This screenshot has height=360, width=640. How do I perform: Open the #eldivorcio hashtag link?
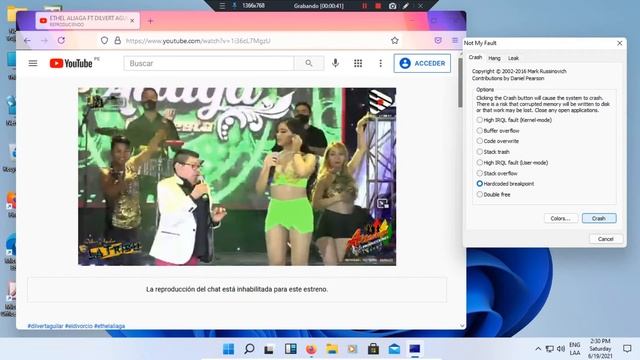tap(79, 326)
